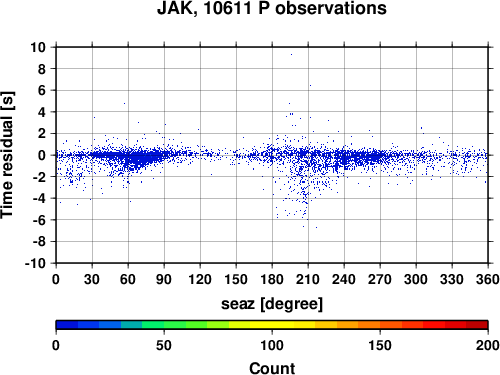Click x-axis tick label '150'
The width and height of the screenshot is (500, 375).
(x=236, y=279)
